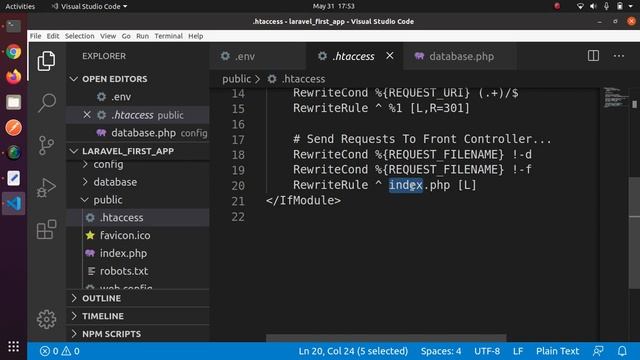
Task: Click Activities in the top bar
Action: point(20,7)
